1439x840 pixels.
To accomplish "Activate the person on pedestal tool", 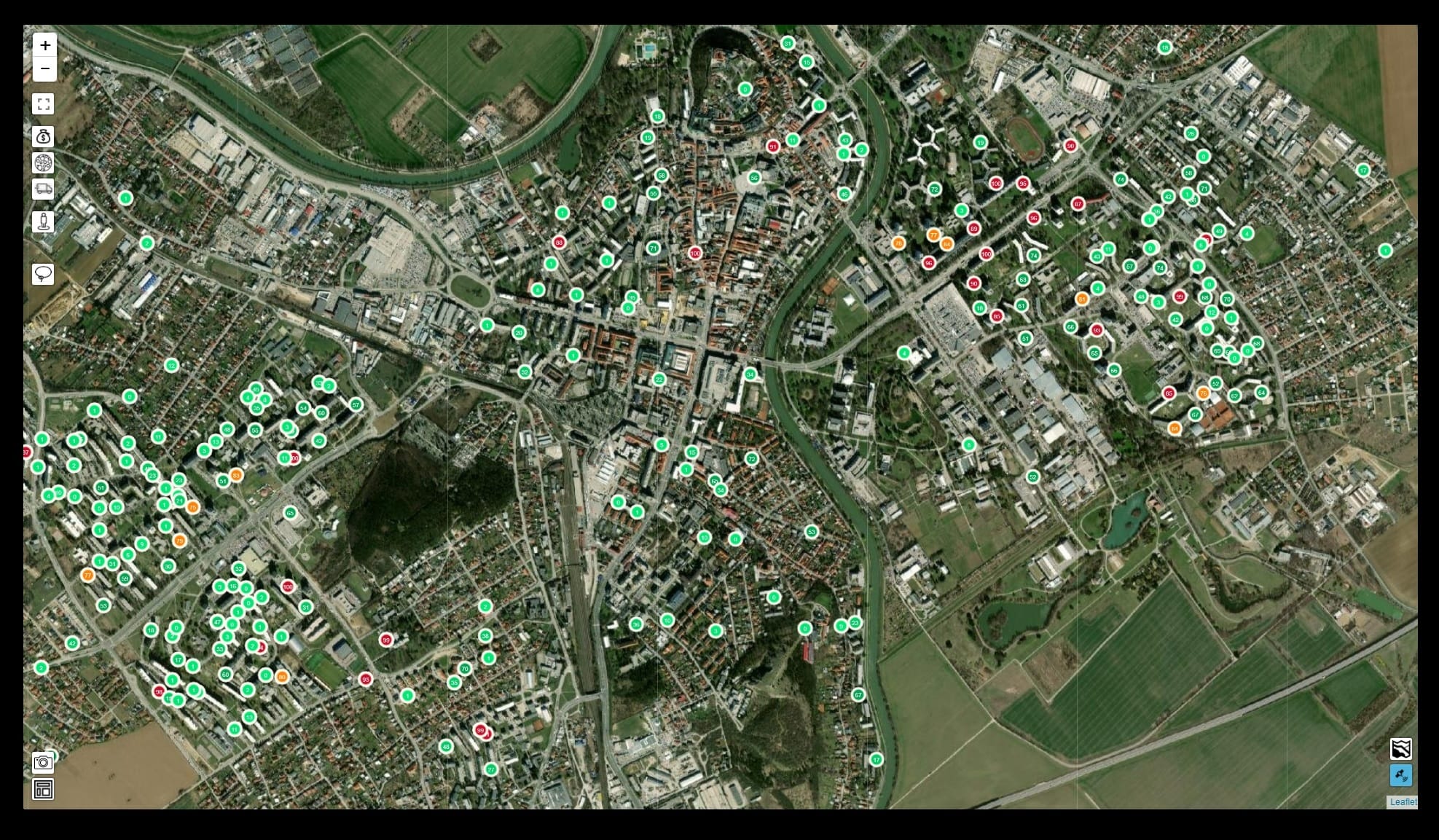I will [44, 221].
